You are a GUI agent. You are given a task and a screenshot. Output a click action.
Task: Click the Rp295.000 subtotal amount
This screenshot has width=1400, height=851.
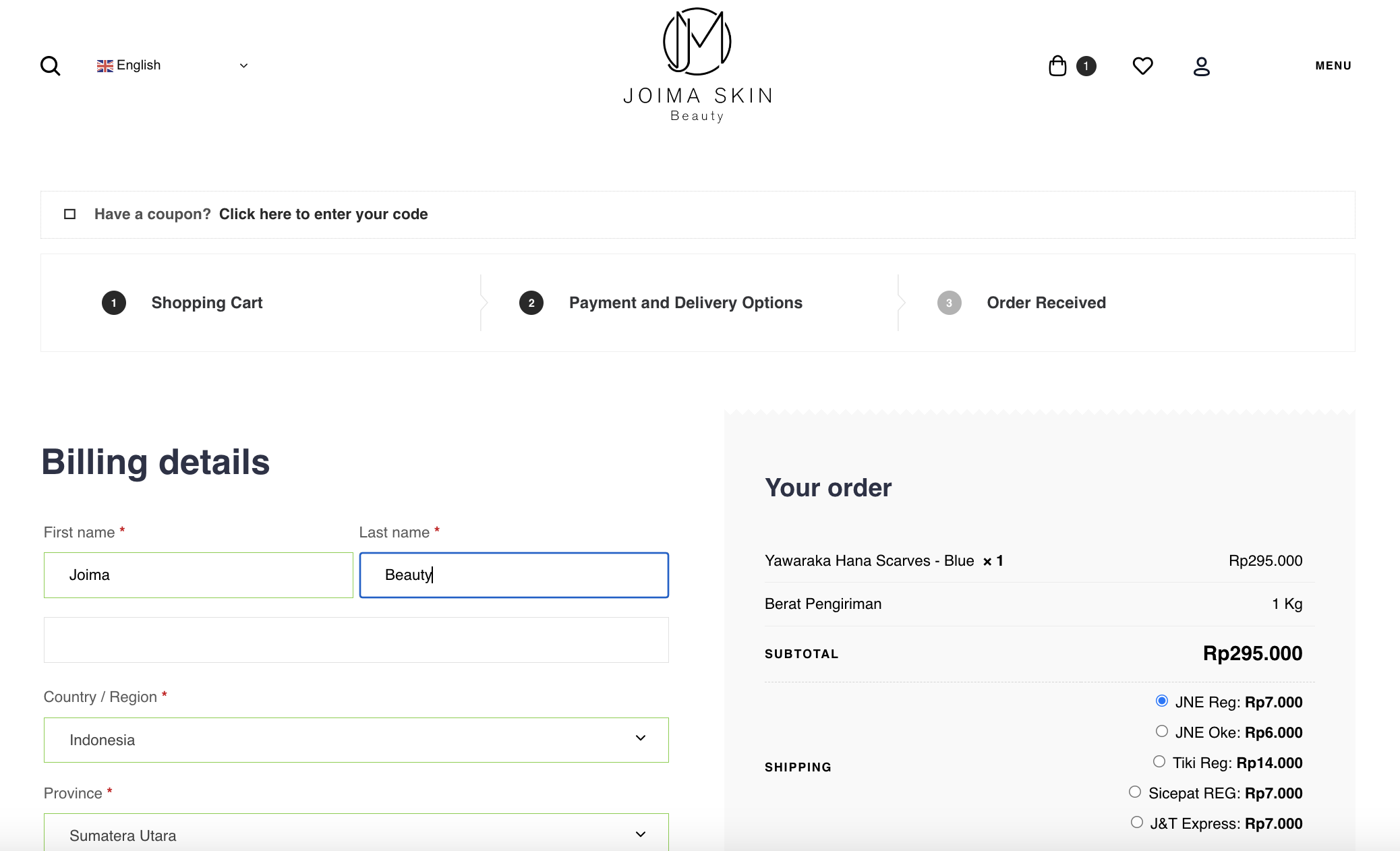tap(1252, 653)
